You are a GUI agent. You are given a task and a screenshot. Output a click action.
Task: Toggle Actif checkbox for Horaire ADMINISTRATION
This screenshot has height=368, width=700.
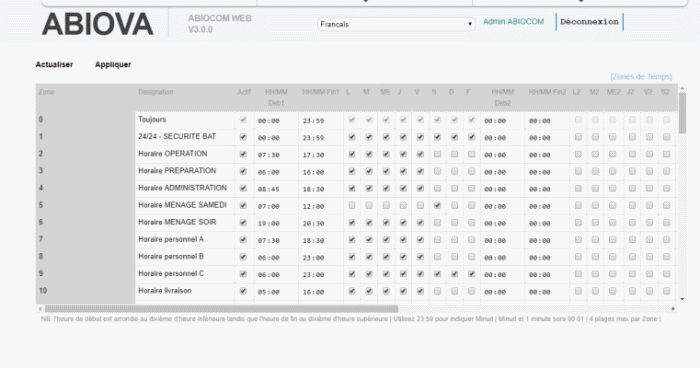(x=243, y=188)
